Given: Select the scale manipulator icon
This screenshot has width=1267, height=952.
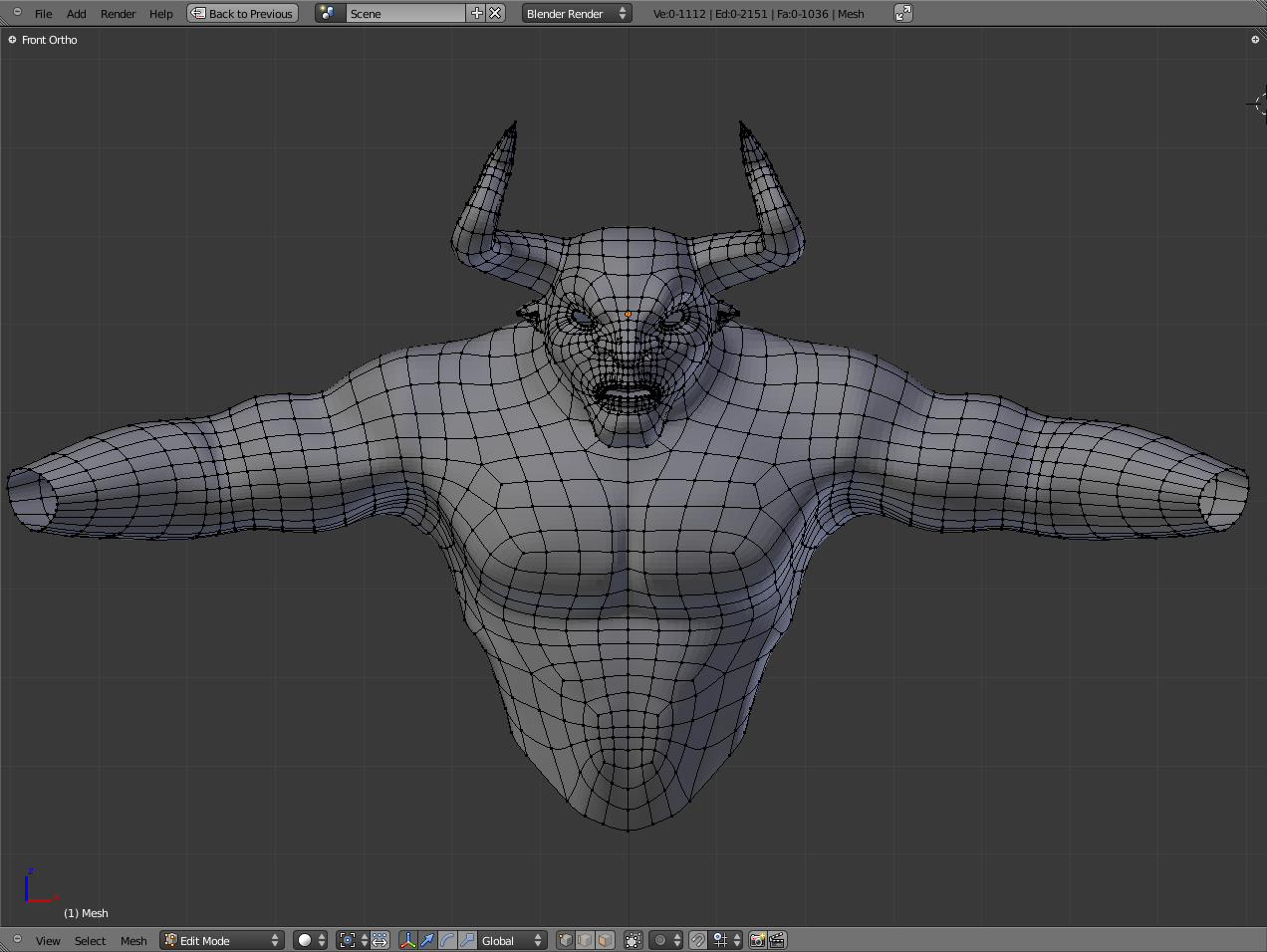Looking at the screenshot, I should click(467, 940).
